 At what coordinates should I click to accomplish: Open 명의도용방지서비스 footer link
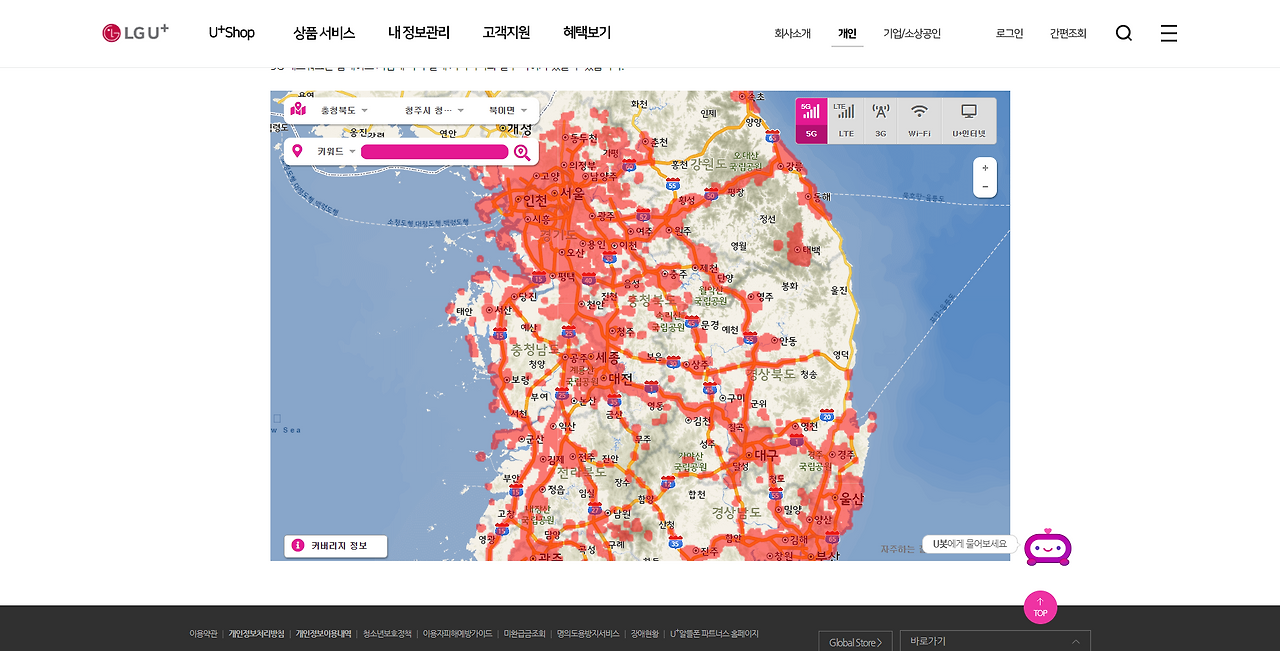(x=588, y=634)
